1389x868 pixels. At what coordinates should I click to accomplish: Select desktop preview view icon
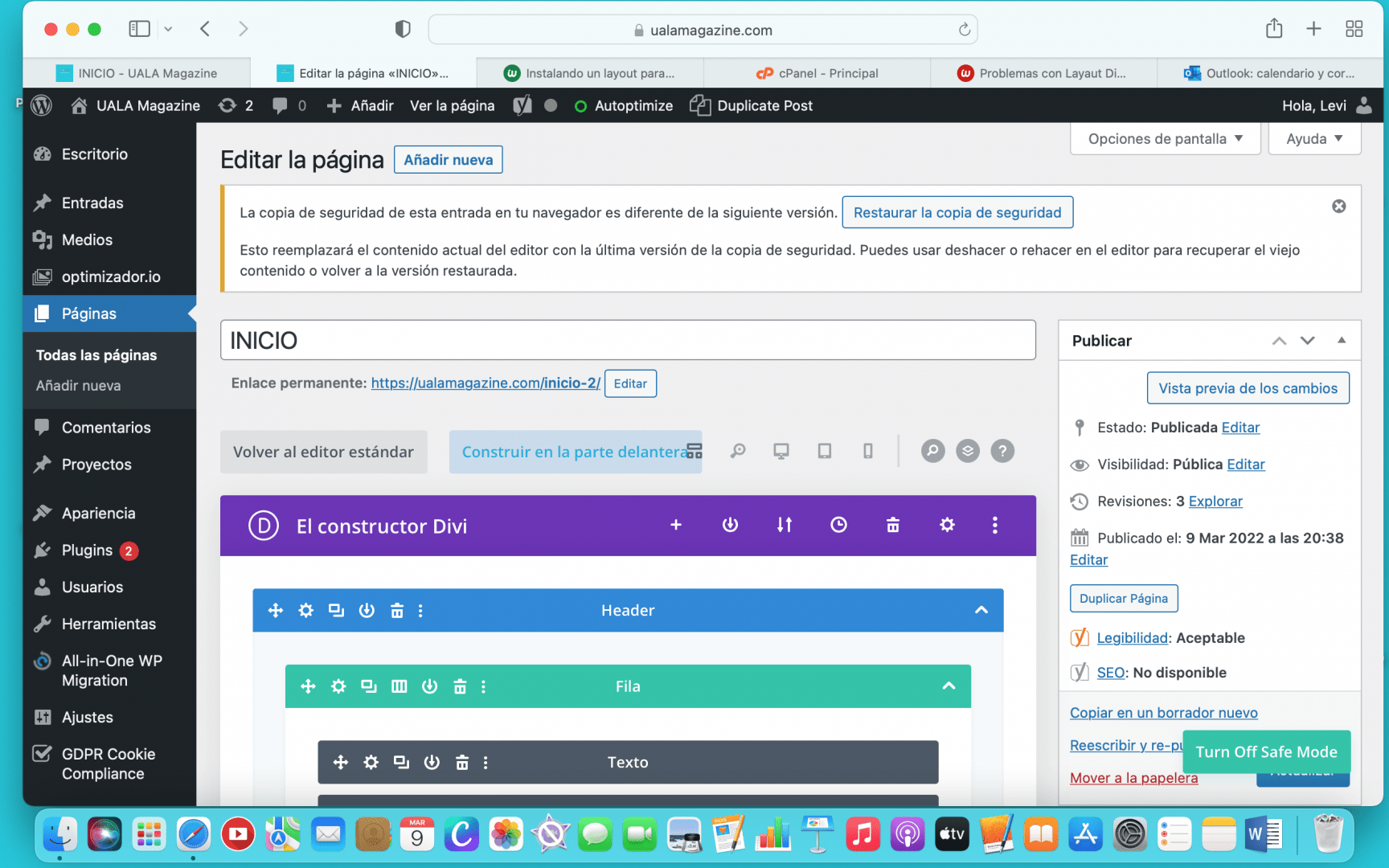tap(781, 451)
